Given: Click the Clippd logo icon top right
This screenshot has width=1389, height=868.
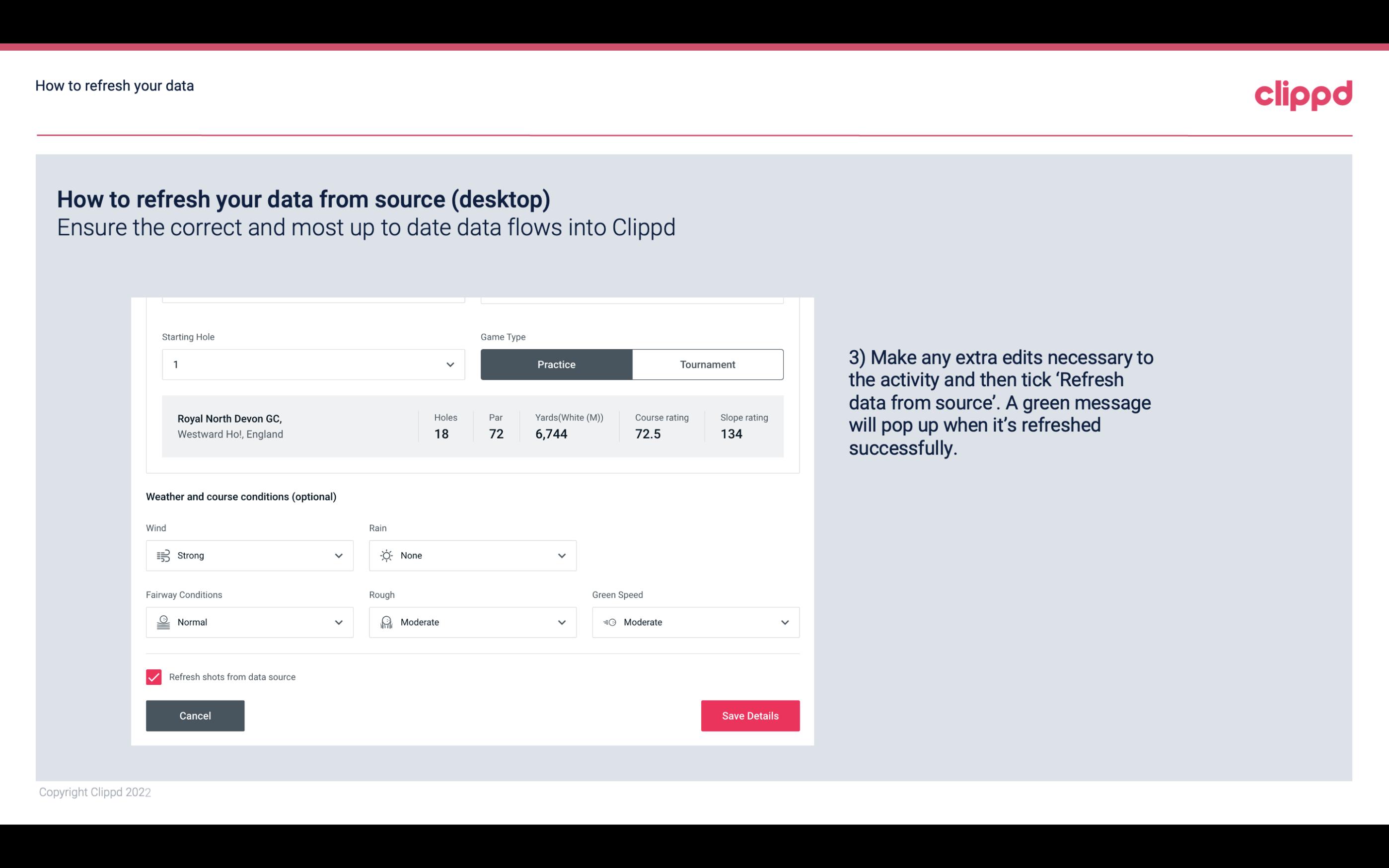Looking at the screenshot, I should click(x=1303, y=93).
